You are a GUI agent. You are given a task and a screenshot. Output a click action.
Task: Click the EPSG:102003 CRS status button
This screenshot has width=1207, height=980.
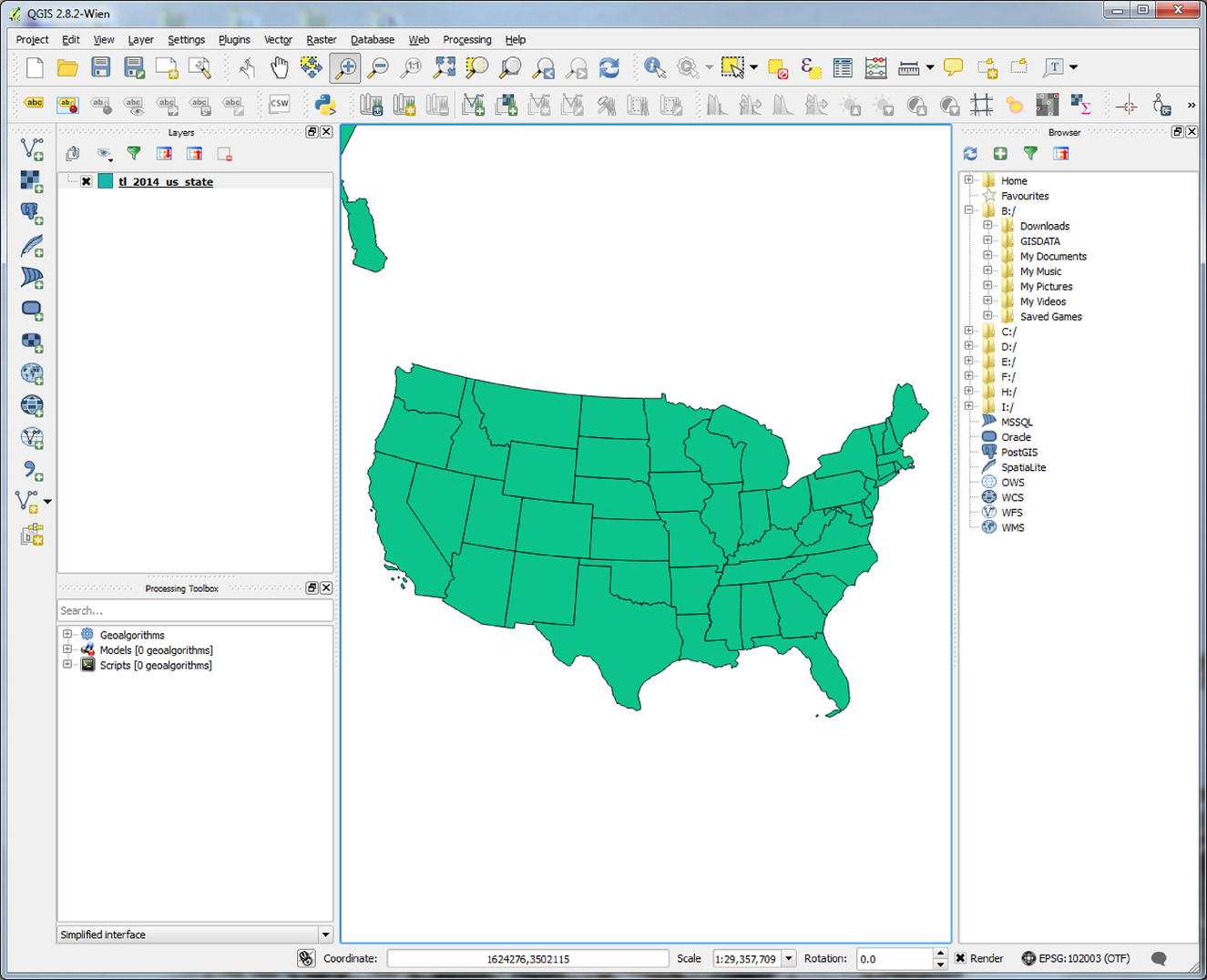click(1076, 958)
